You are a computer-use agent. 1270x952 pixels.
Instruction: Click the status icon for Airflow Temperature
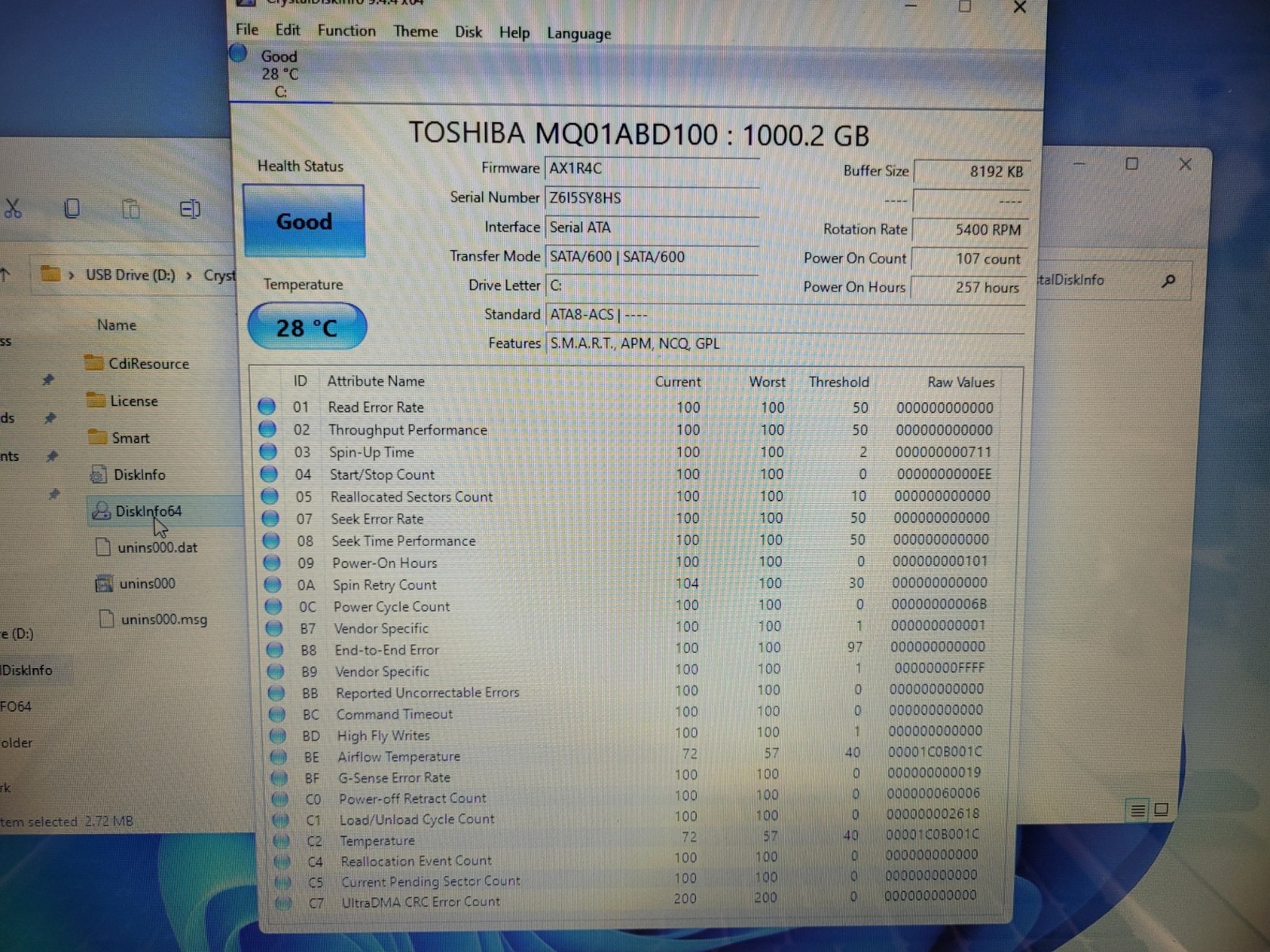click(x=279, y=757)
